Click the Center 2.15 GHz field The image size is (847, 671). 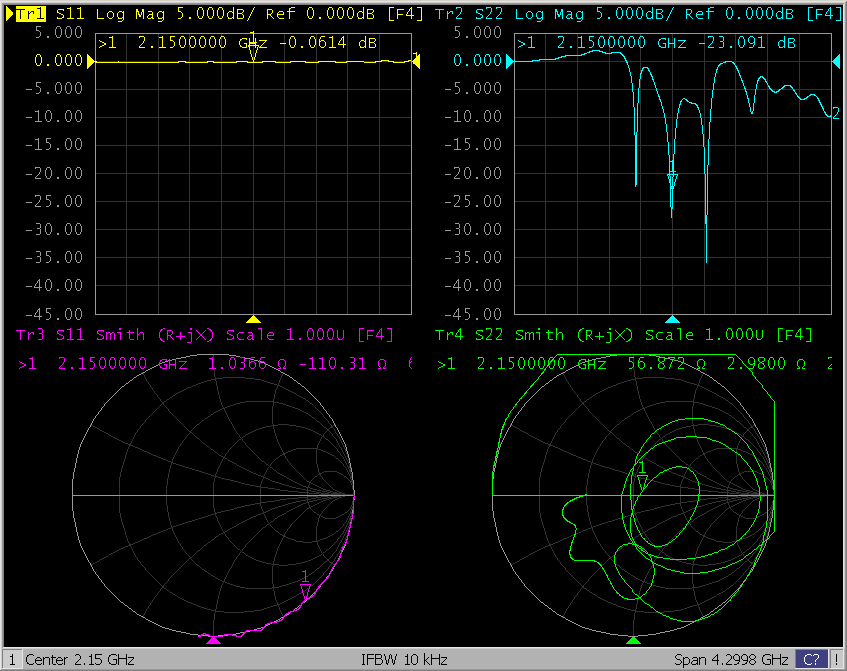pos(80,660)
